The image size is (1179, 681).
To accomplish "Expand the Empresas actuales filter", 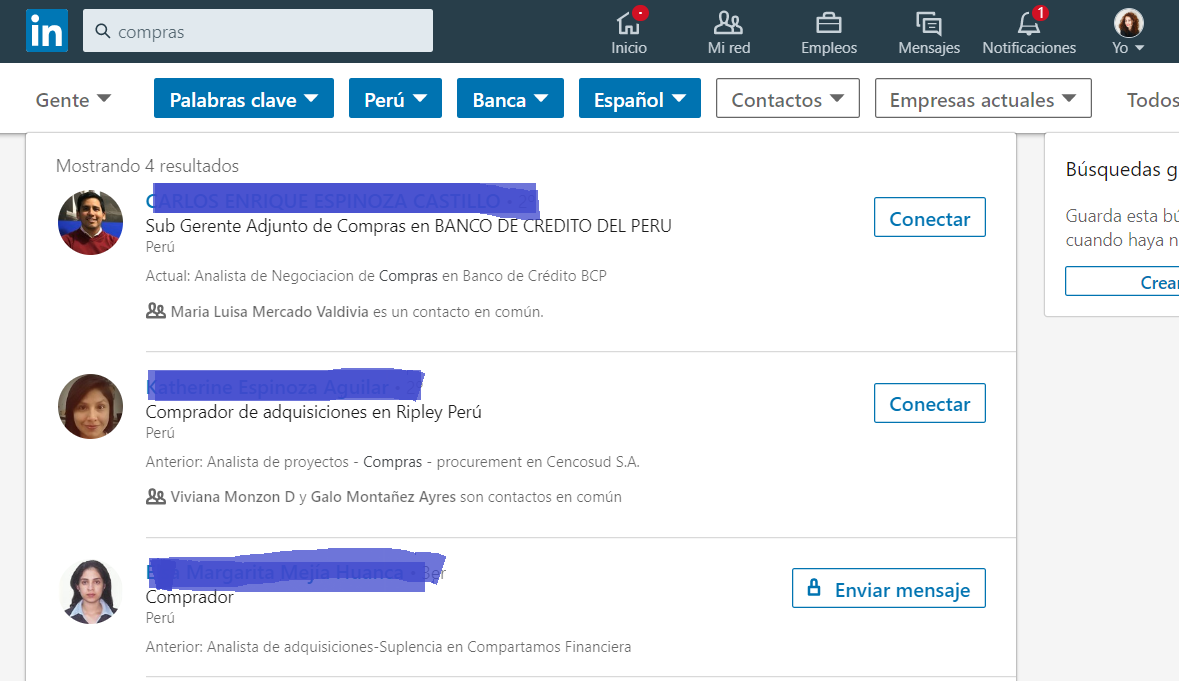I will [x=982, y=99].
